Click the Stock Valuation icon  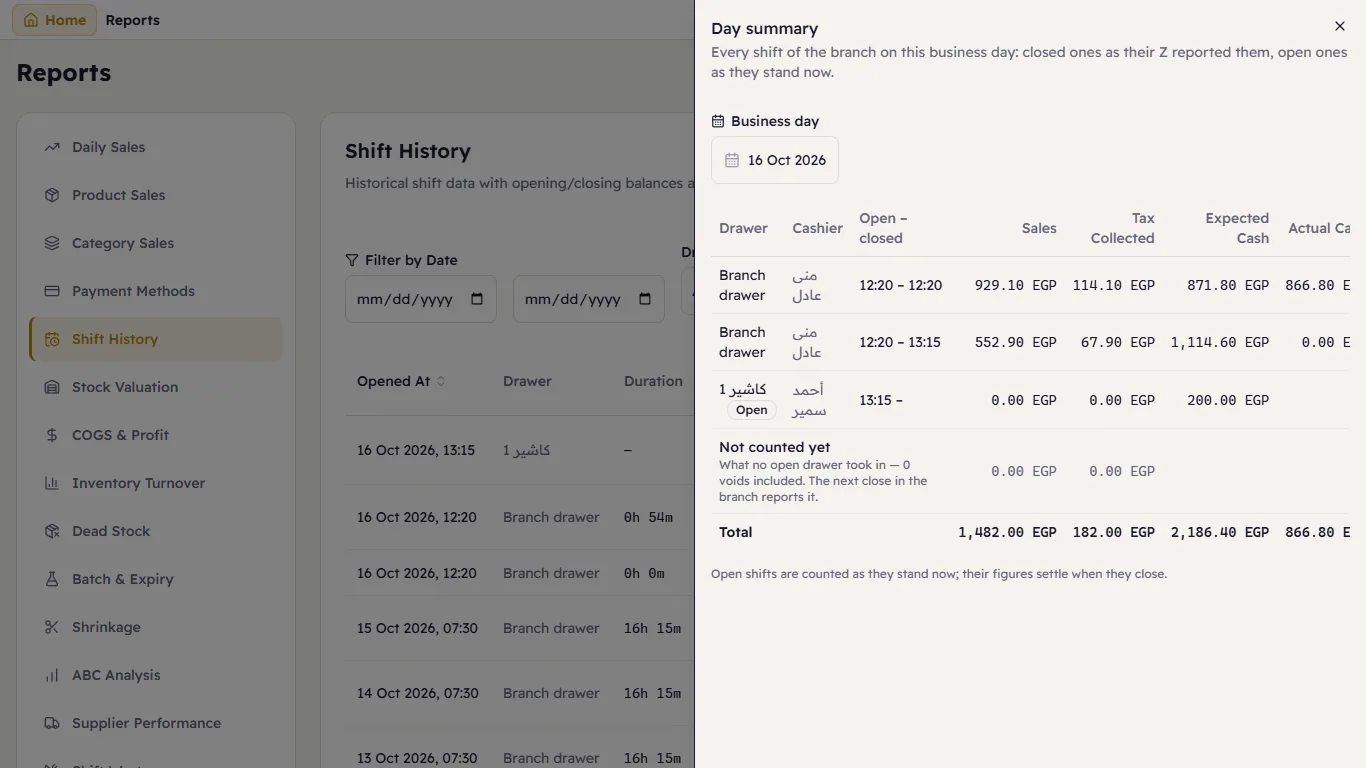click(52, 387)
